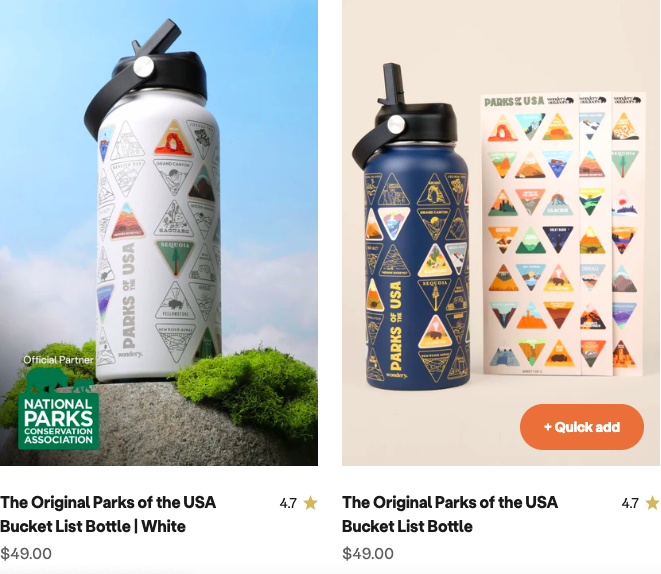Click the National Parks Conservation Association logo badge
661x574 pixels.
59,421
